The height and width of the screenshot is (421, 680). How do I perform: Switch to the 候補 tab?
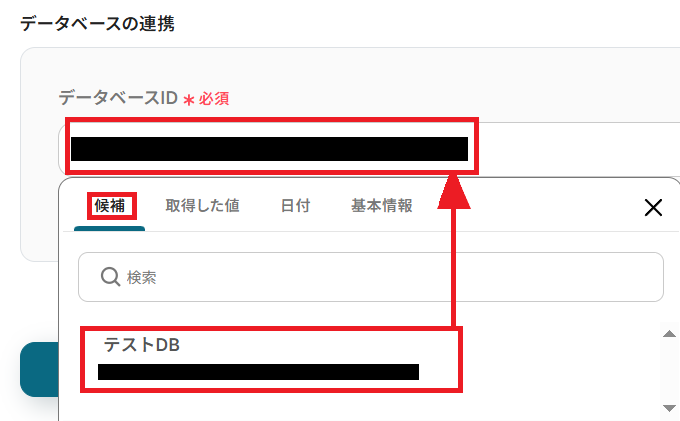[110, 206]
